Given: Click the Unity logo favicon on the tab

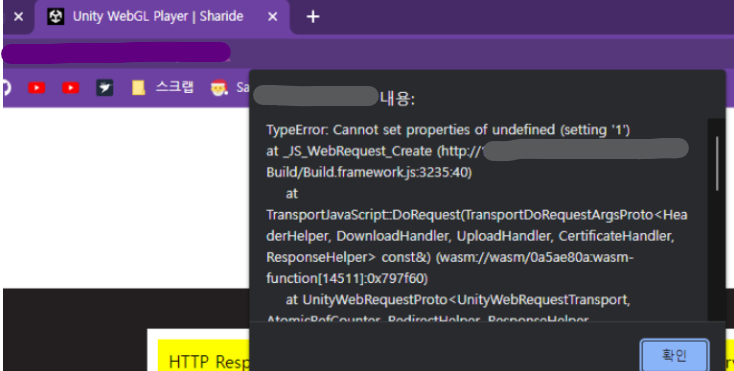Looking at the screenshot, I should pos(56,17).
